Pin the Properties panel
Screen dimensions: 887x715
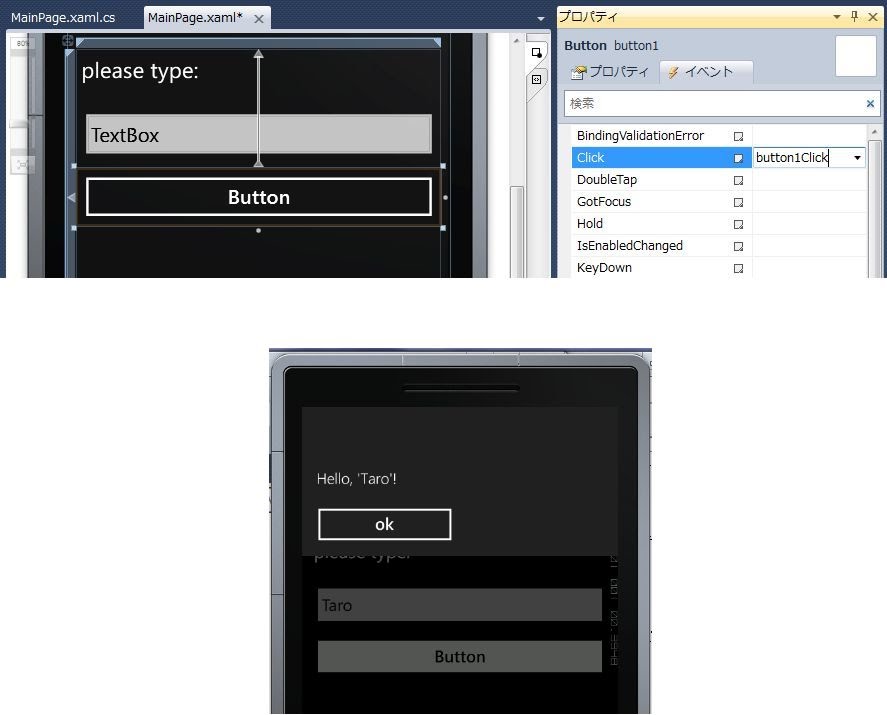(854, 16)
